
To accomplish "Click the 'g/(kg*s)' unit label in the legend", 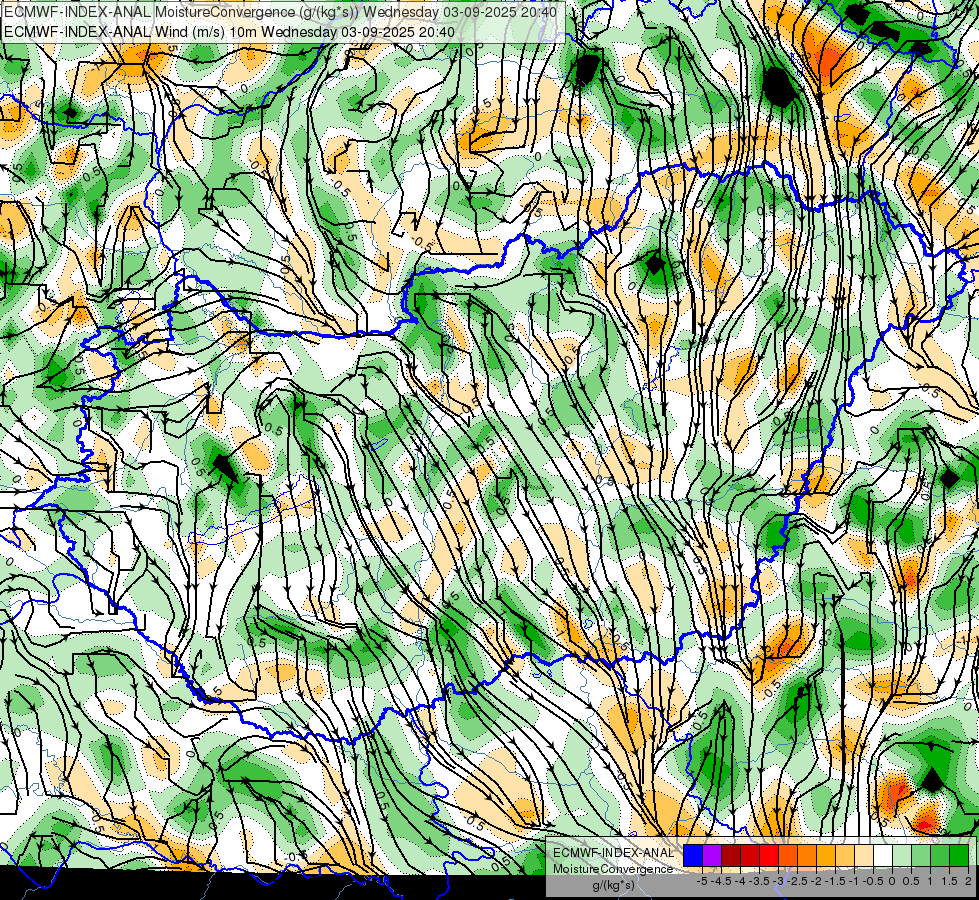I will click(x=613, y=885).
